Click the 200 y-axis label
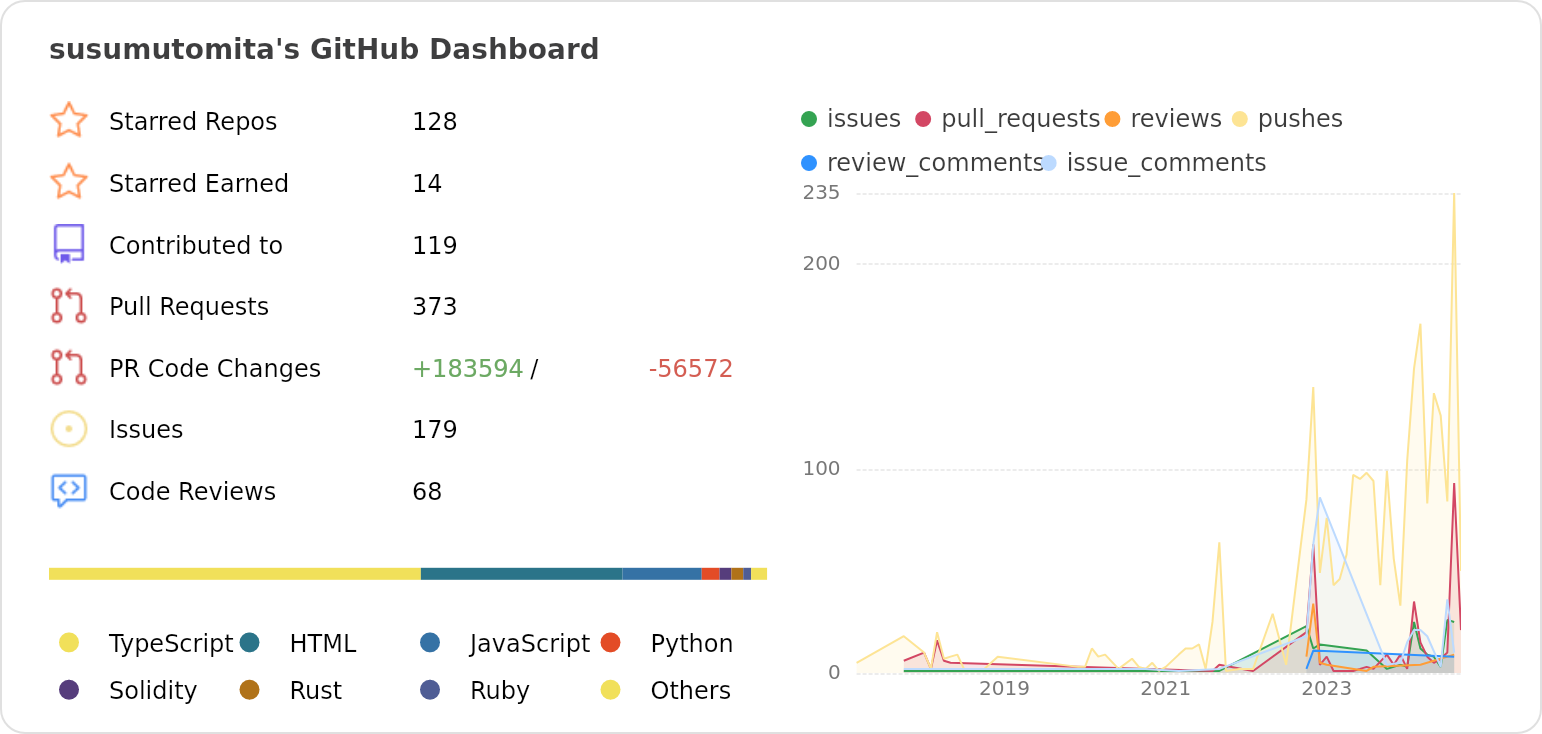Viewport: 1542px width, 734px height. [x=821, y=264]
